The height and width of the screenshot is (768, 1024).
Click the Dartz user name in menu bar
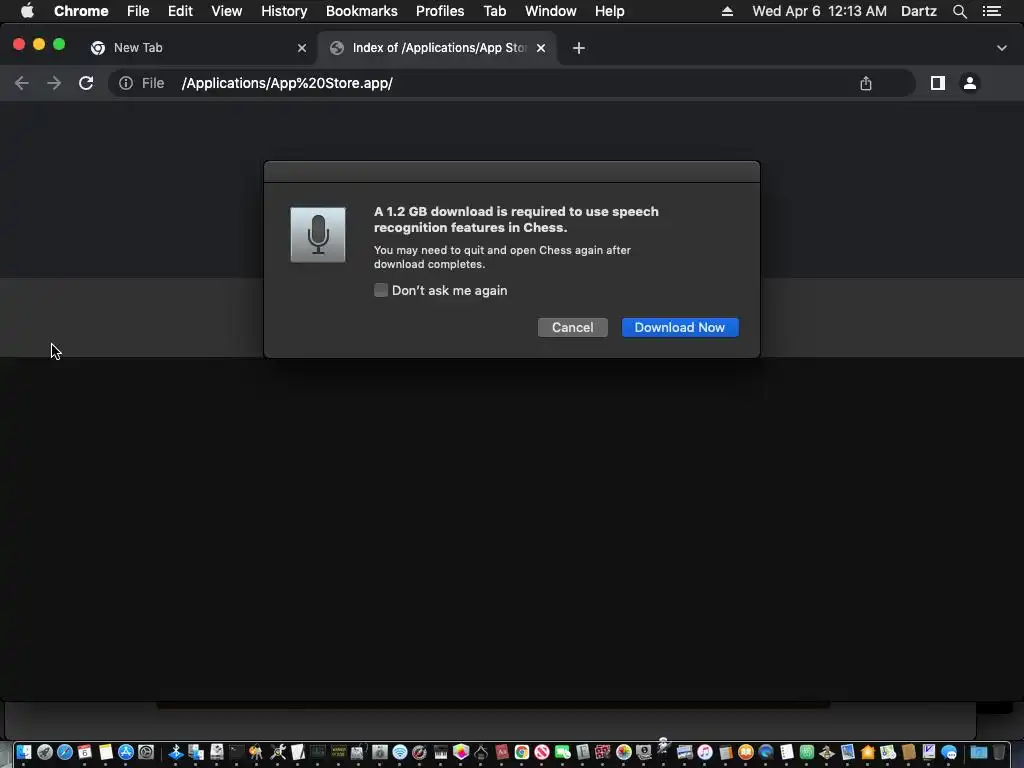pyautogui.click(x=918, y=11)
